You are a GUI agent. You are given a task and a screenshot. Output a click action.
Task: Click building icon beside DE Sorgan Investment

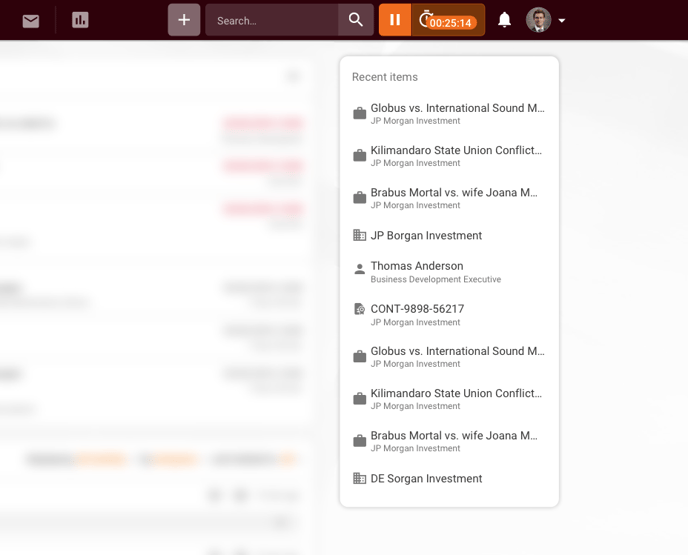tap(359, 478)
